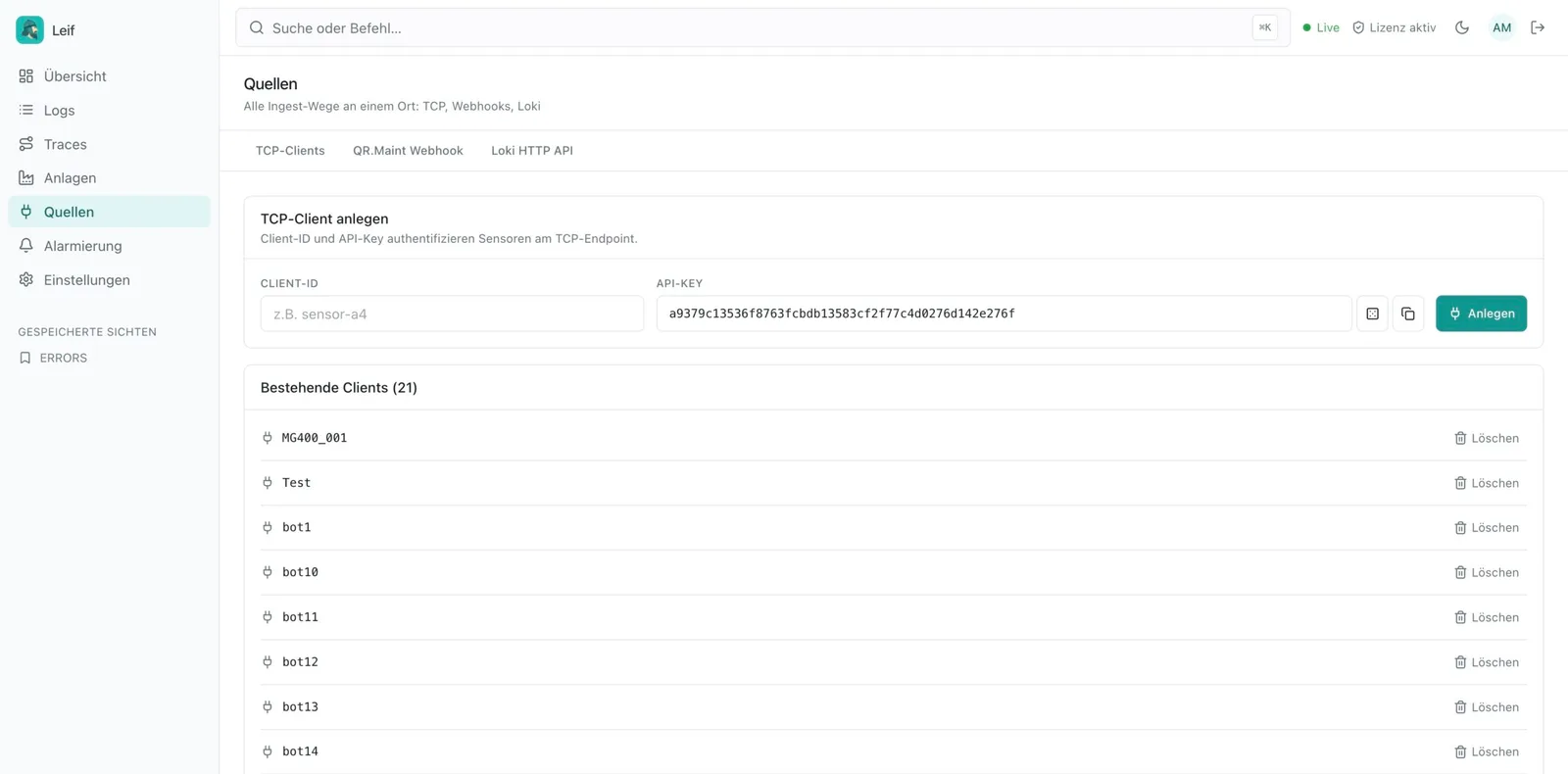Image resolution: width=1568 pixels, height=774 pixels.
Task: Go to the Traces section
Action: click(109, 144)
